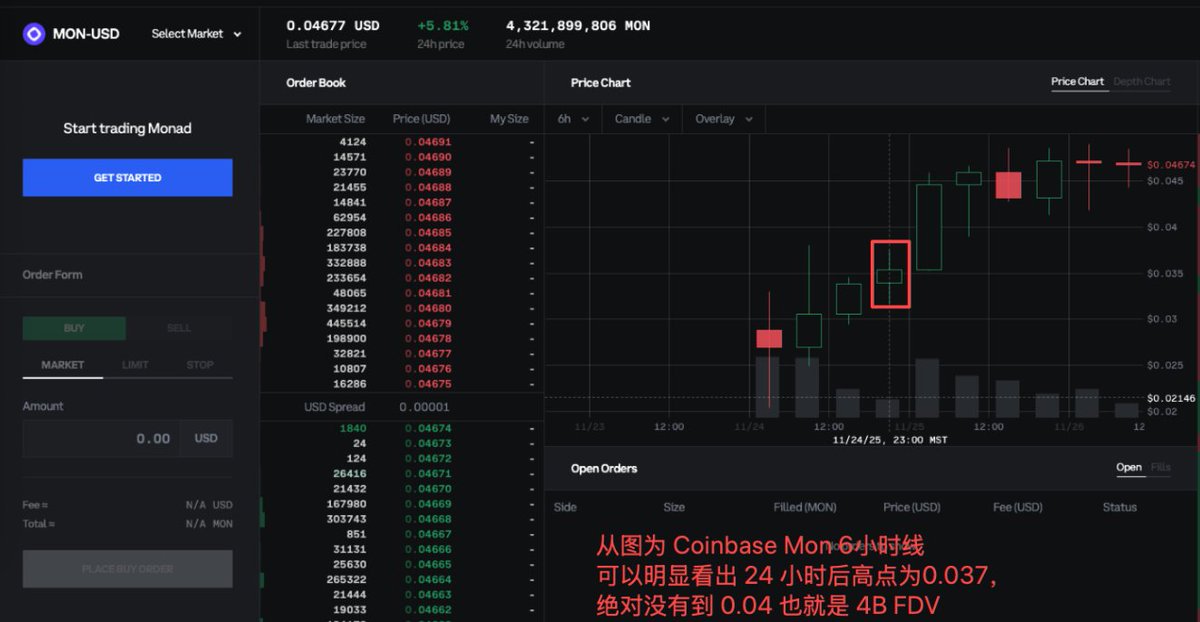Click the MON-USD market name
The height and width of the screenshot is (622, 1200).
click(x=88, y=34)
